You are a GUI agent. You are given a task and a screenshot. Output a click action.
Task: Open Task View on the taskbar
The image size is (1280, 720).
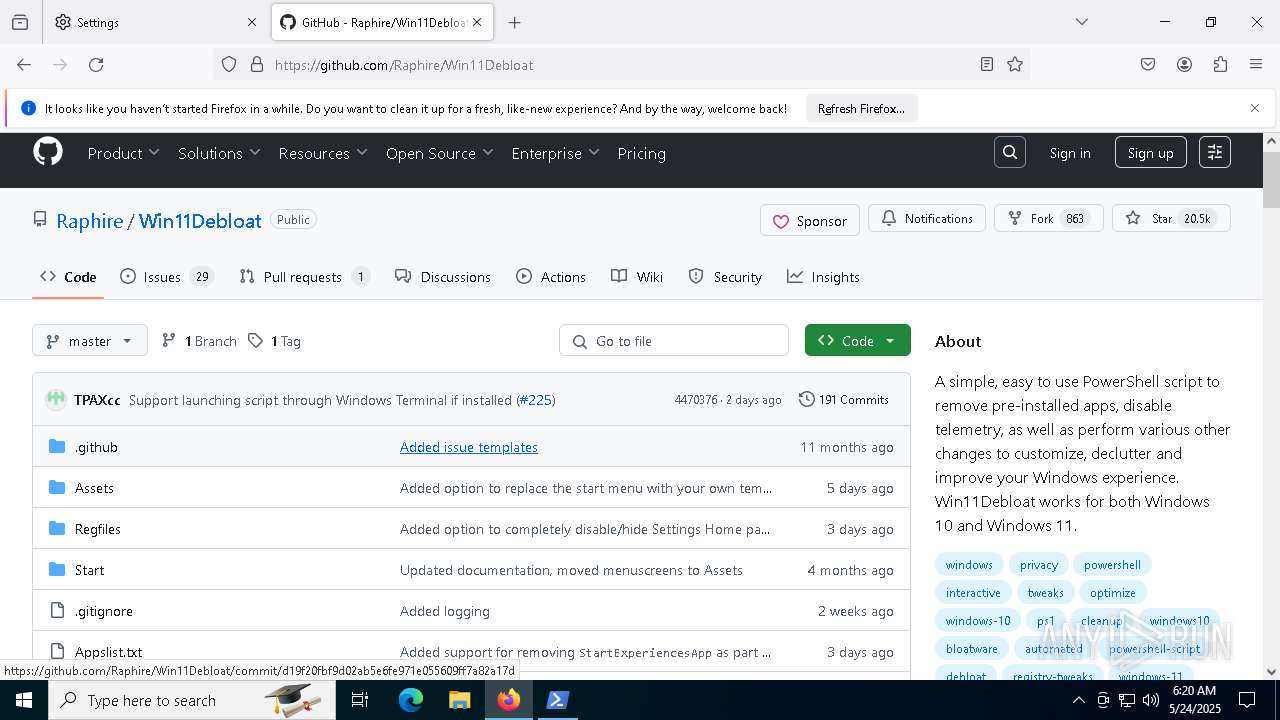[x=360, y=700]
